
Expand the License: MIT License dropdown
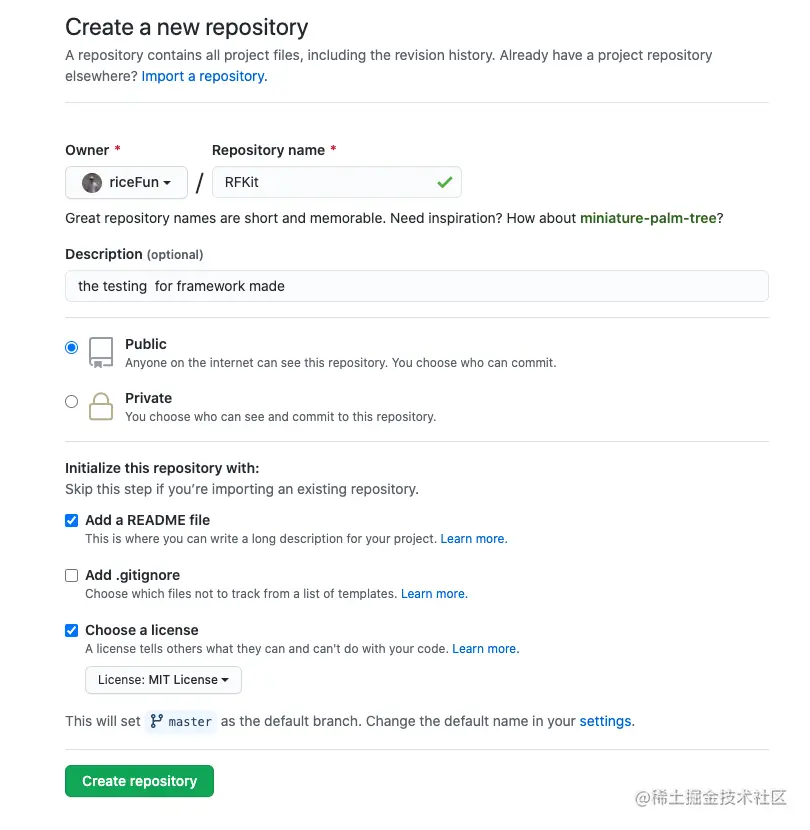pos(163,680)
